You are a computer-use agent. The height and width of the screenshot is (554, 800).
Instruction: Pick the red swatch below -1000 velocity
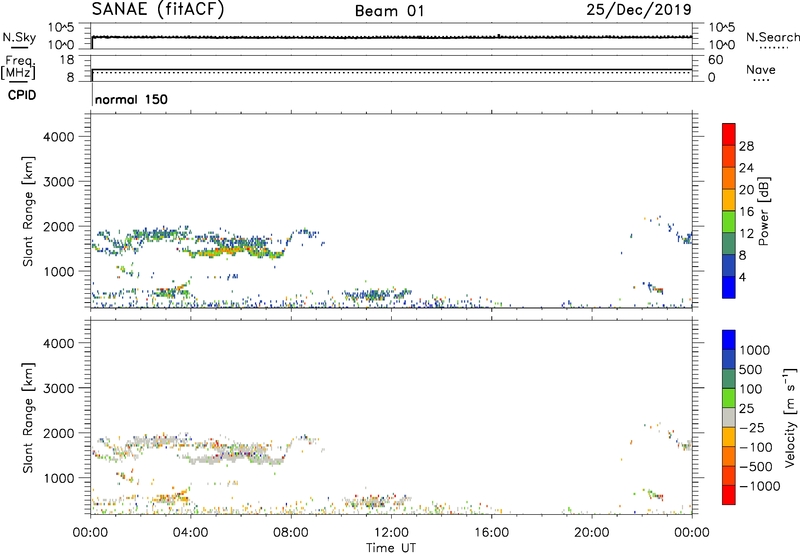pos(729,495)
